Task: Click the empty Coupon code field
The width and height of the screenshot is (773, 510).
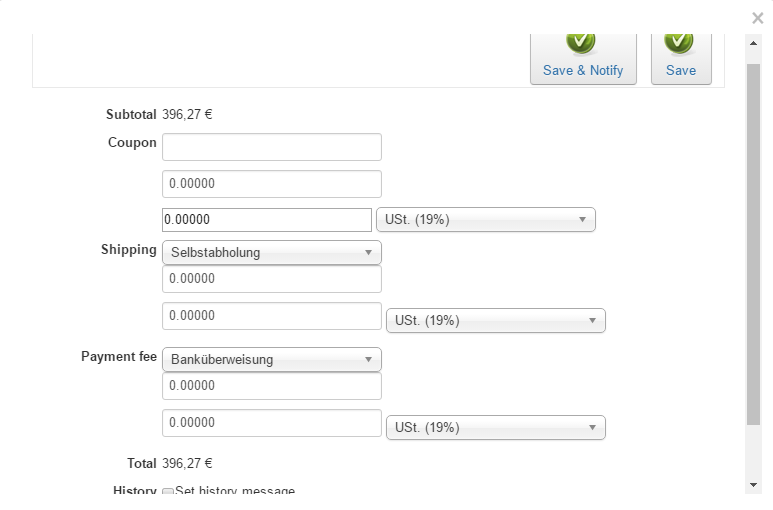Action: [x=271, y=147]
